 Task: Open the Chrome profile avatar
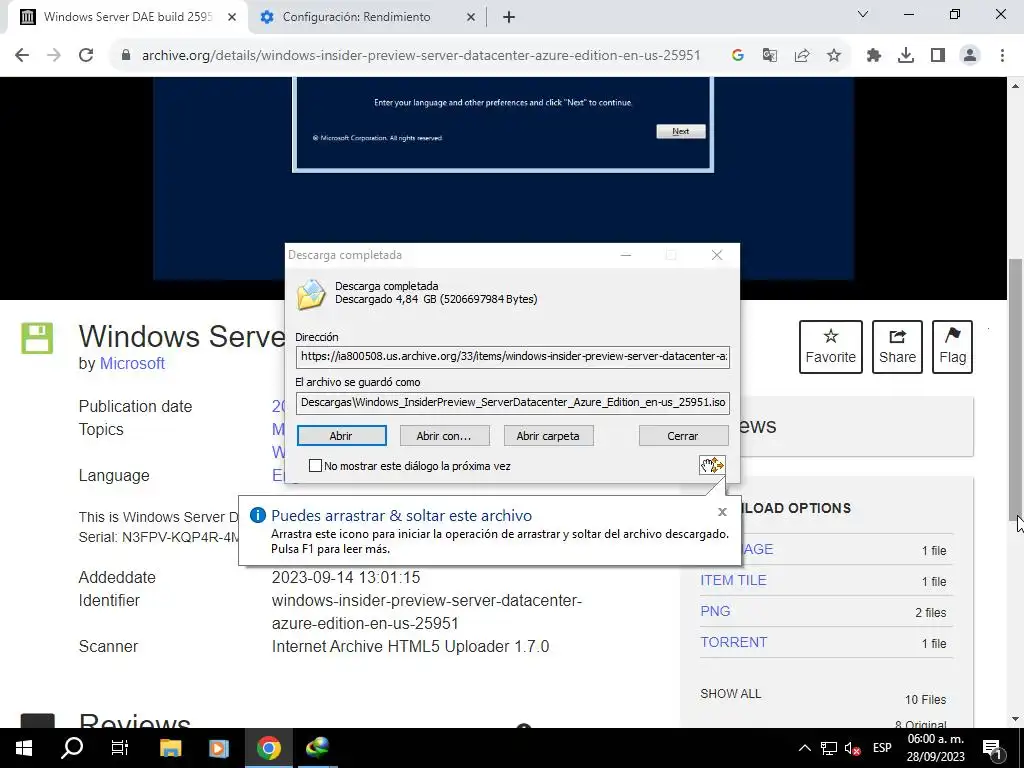click(x=970, y=56)
